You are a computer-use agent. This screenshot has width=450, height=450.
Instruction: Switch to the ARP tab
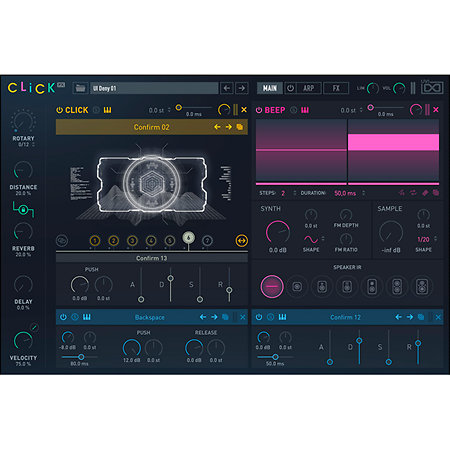coord(308,88)
